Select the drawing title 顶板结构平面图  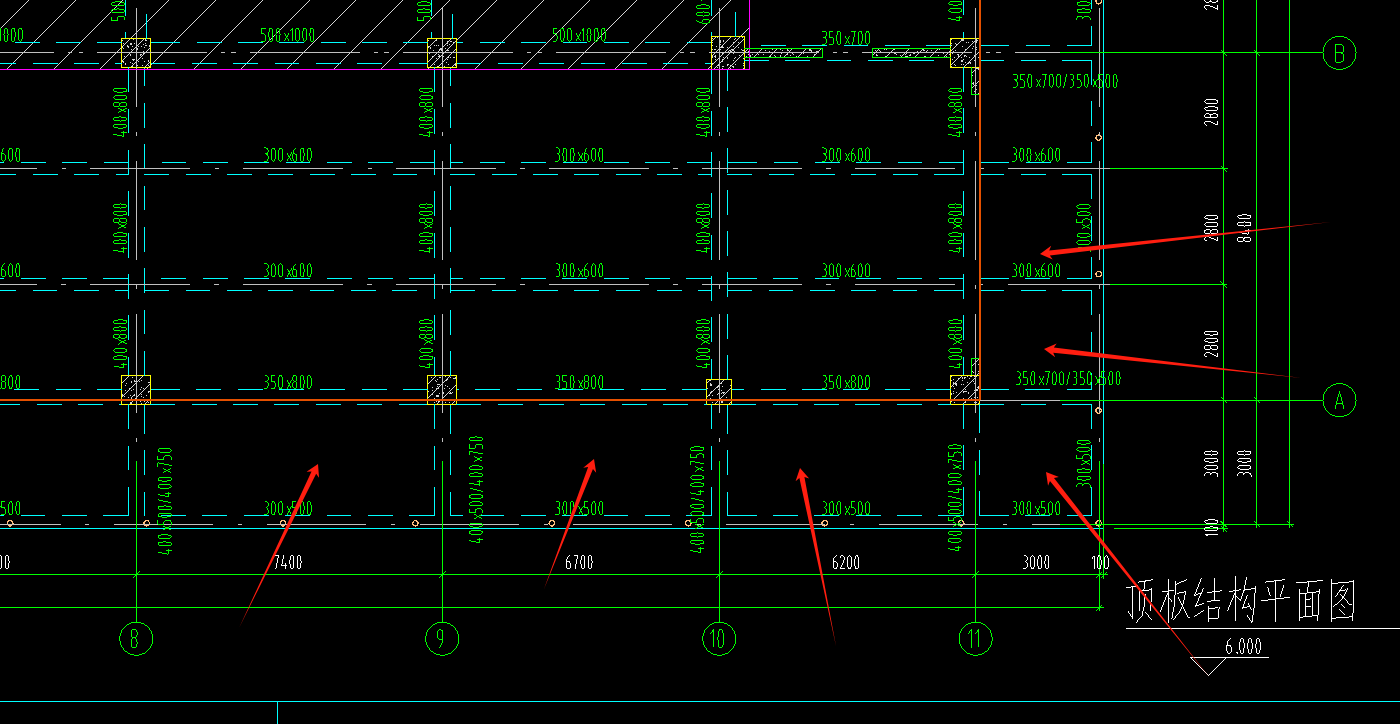(x=1243, y=602)
